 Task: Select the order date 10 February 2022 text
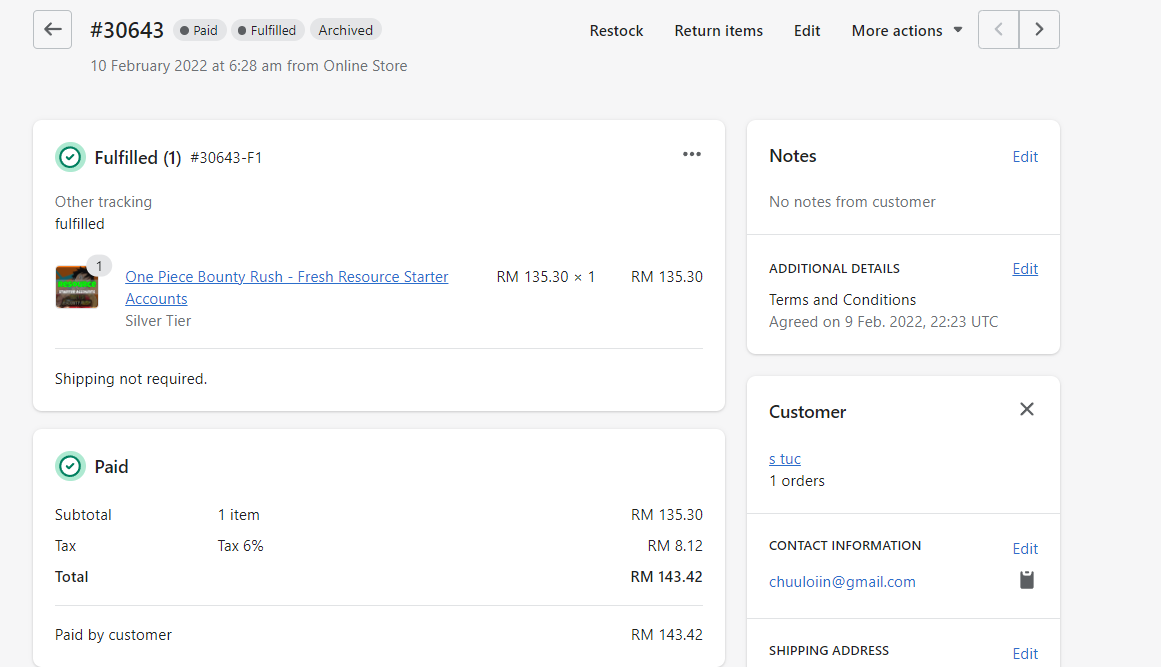(x=249, y=66)
